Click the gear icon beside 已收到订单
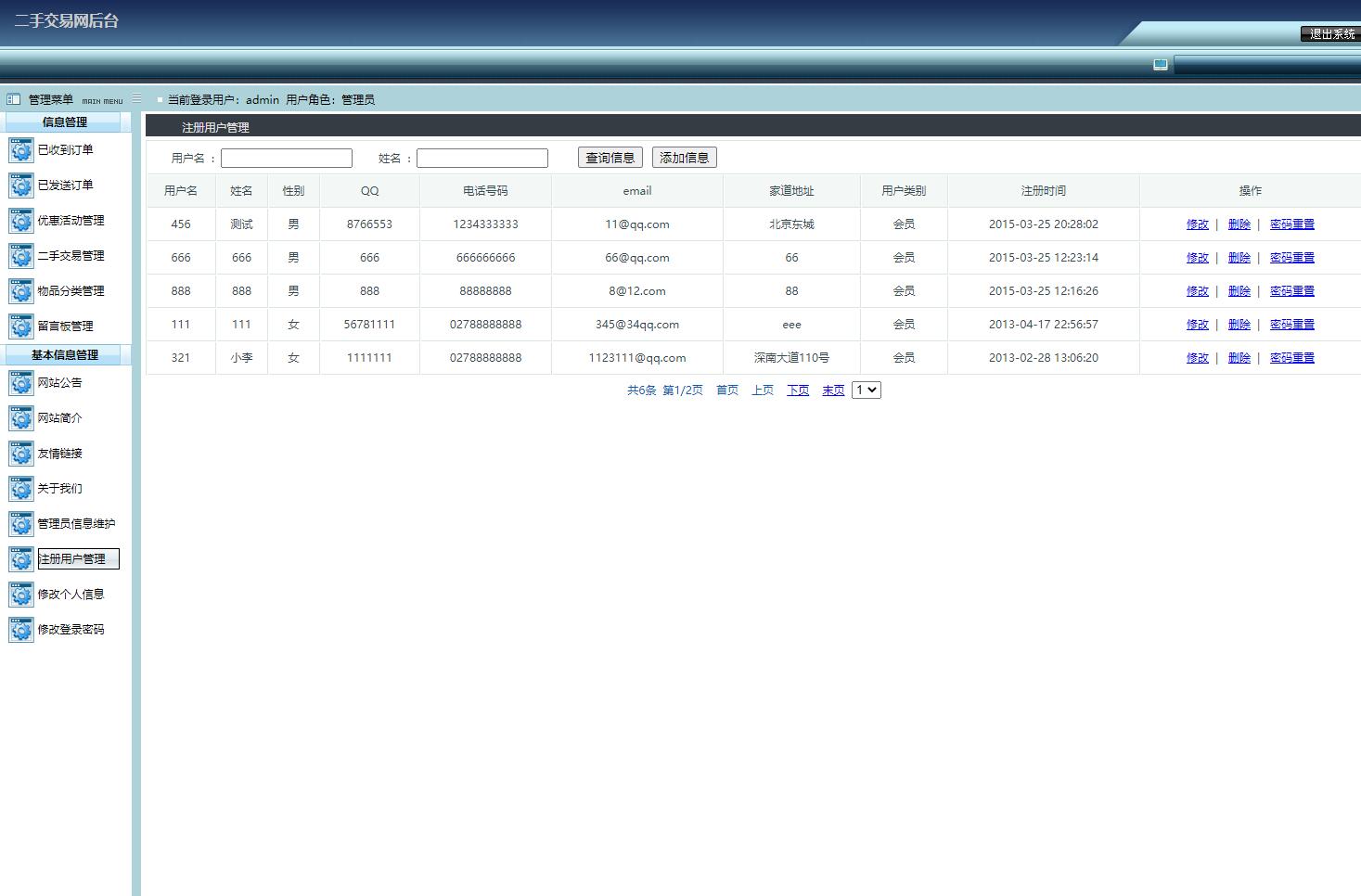The width and height of the screenshot is (1361, 896). tap(20, 150)
